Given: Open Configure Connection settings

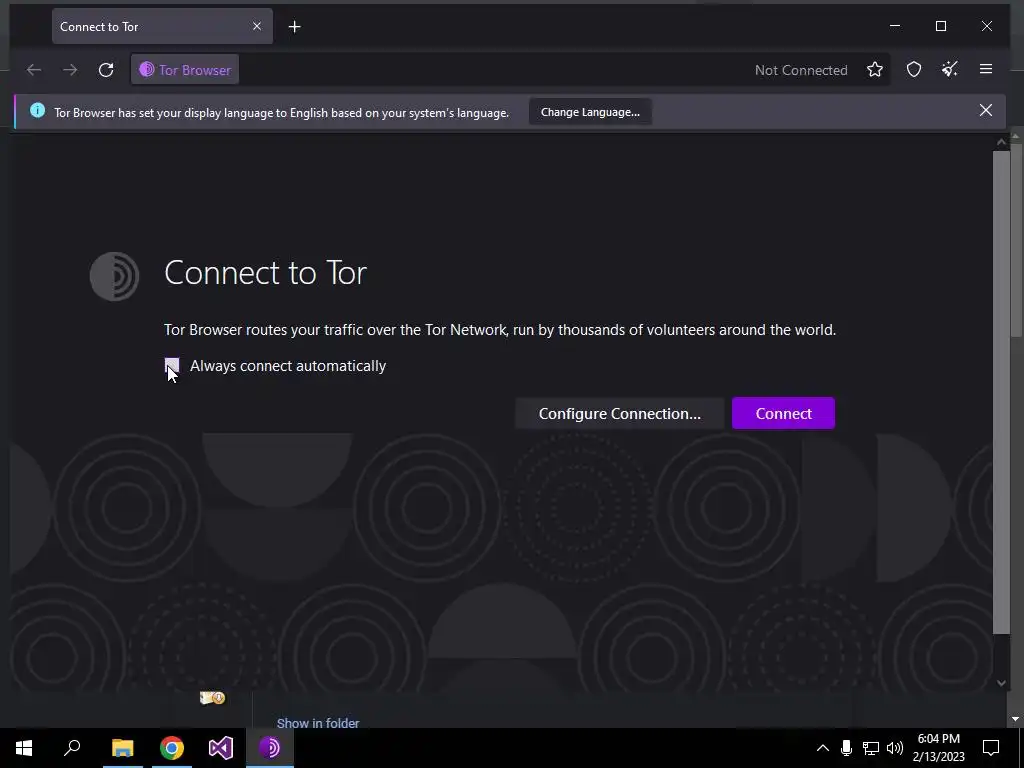Looking at the screenshot, I should (x=620, y=413).
